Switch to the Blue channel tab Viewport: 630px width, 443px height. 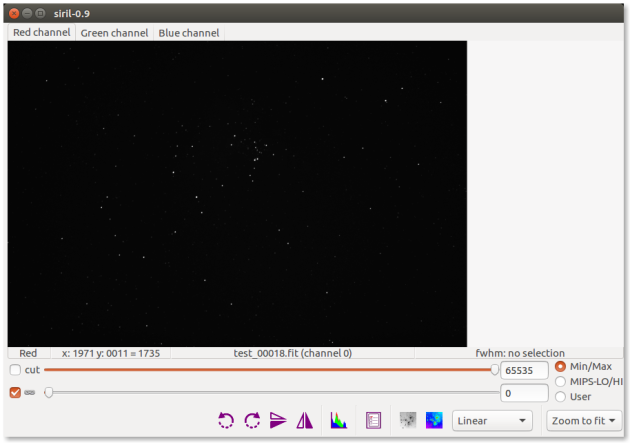(x=188, y=33)
